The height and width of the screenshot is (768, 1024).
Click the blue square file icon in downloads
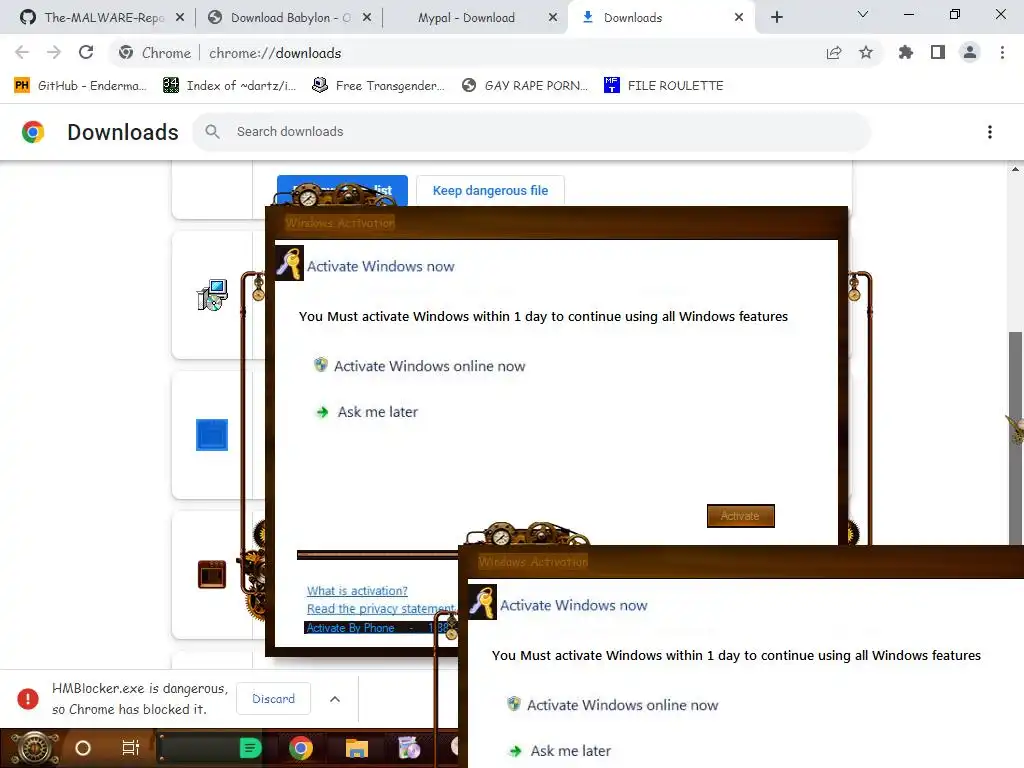[x=212, y=435]
